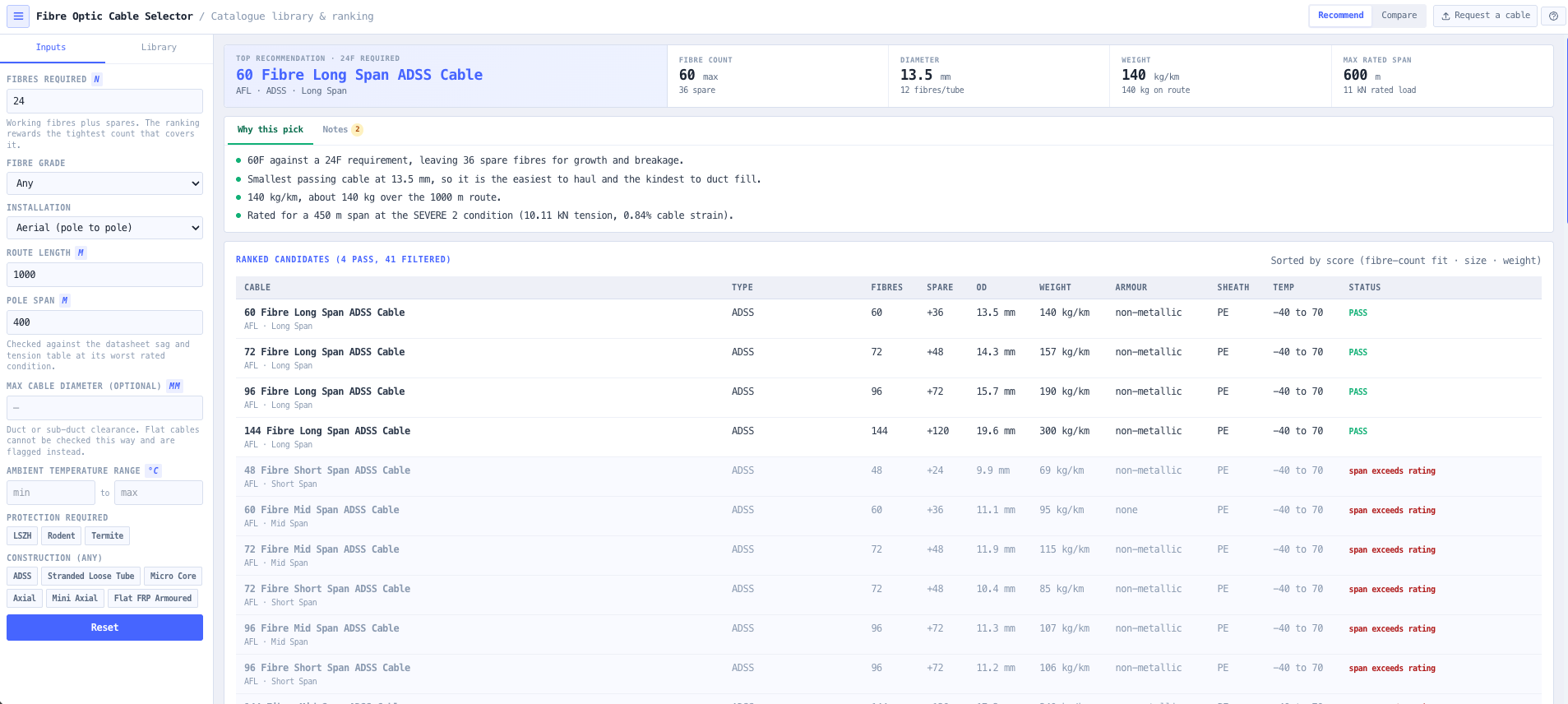
Task: Click the Notes badge showing 2
Action: click(358, 130)
